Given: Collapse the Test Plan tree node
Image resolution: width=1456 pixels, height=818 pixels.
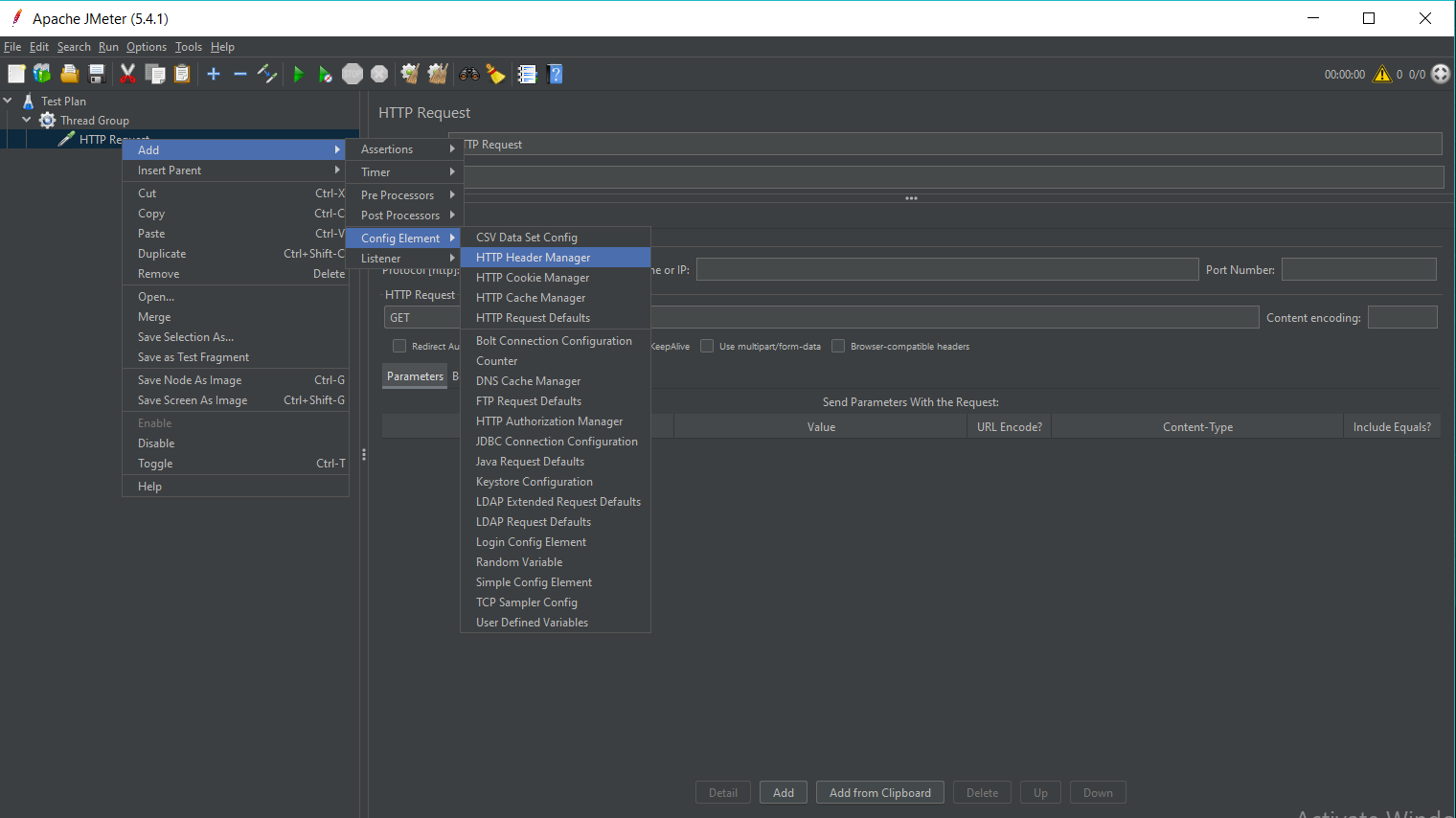Looking at the screenshot, I should (x=8, y=101).
